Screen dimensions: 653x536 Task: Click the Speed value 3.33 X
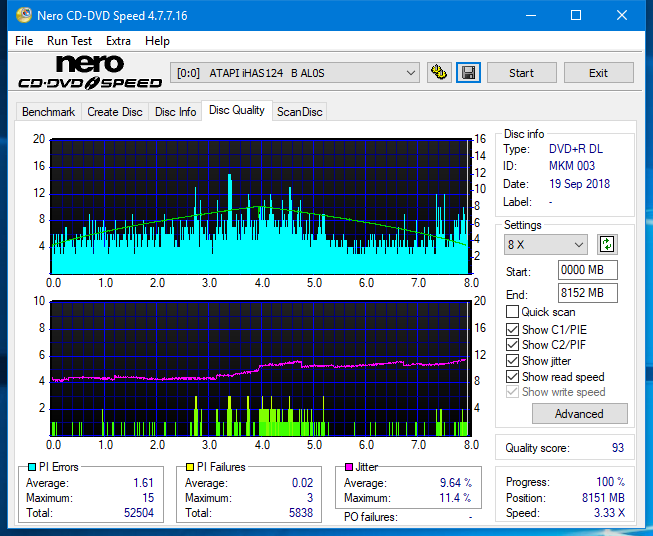click(609, 513)
